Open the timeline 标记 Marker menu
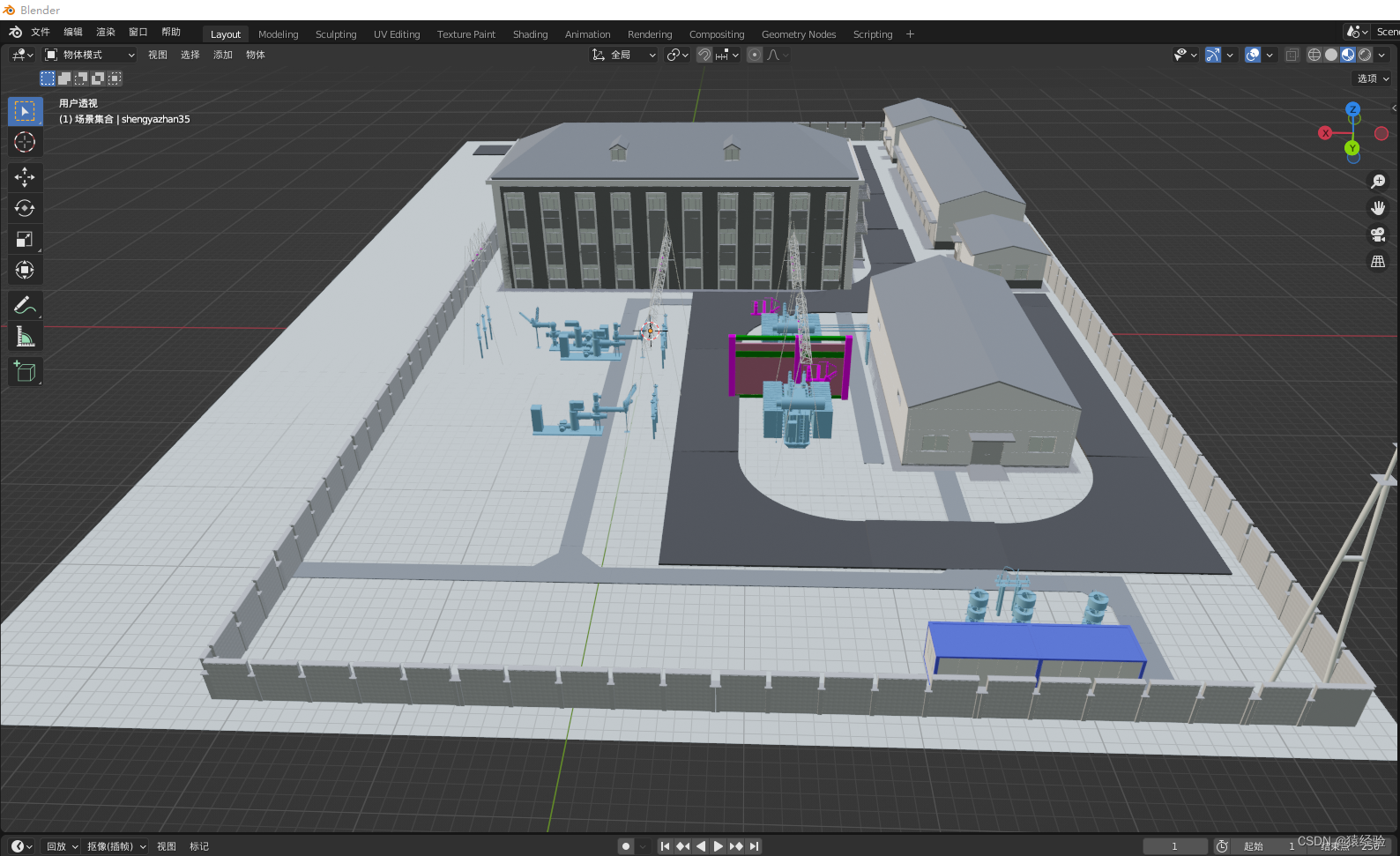Image resolution: width=1400 pixels, height=856 pixels. pos(199,846)
